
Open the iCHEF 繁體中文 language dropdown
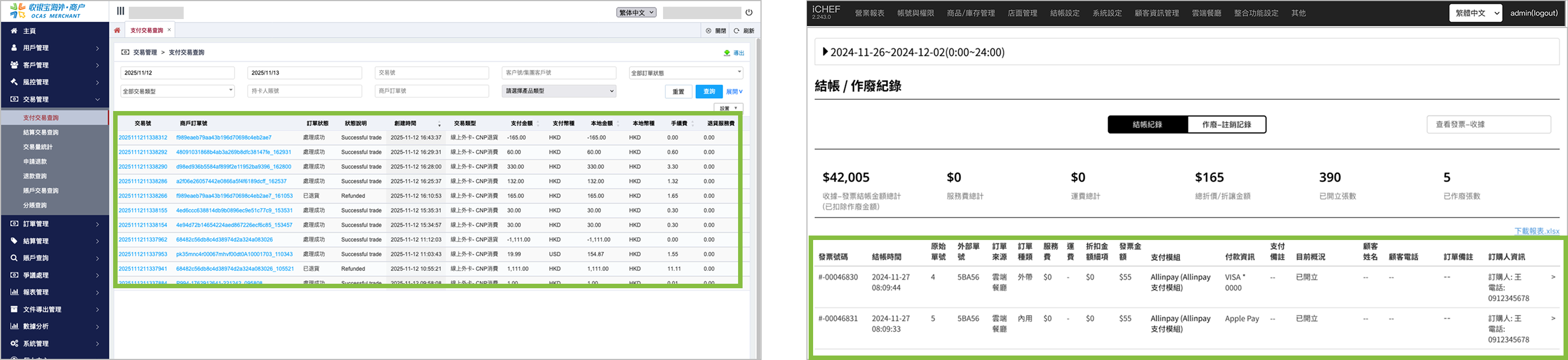coord(1475,13)
